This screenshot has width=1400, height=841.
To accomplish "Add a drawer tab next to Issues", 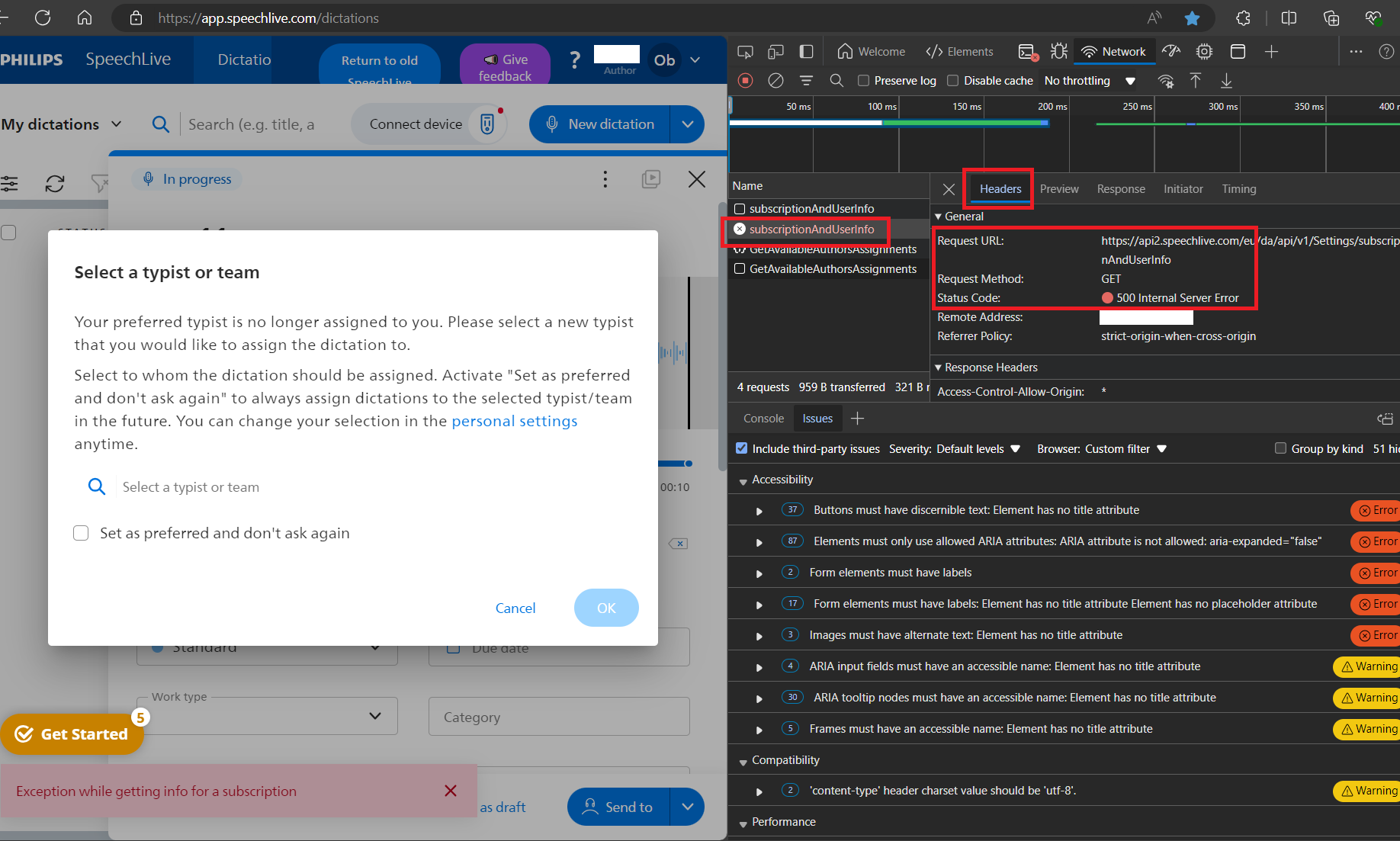I will [x=857, y=419].
